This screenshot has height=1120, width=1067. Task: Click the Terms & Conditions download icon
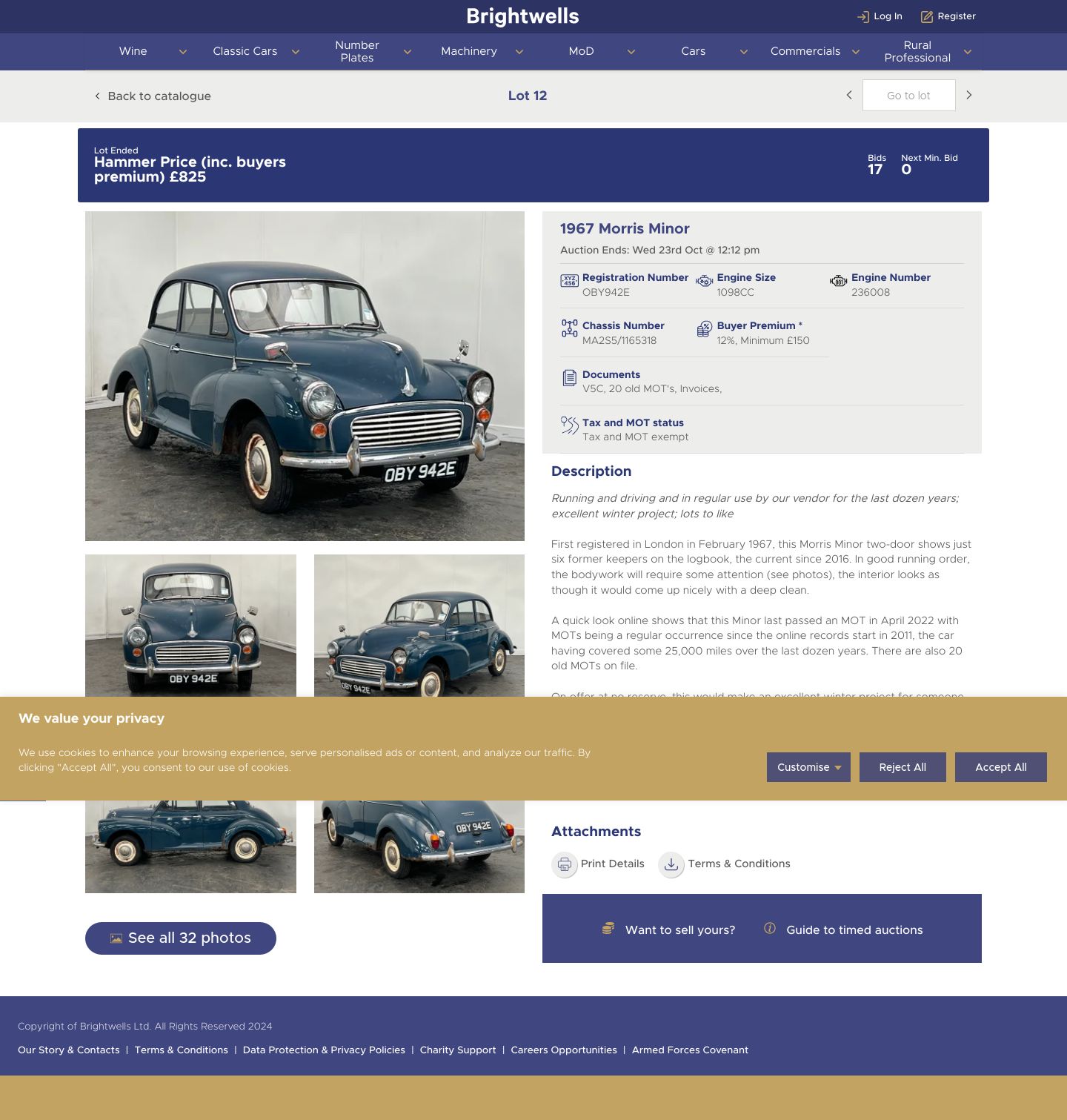click(671, 864)
